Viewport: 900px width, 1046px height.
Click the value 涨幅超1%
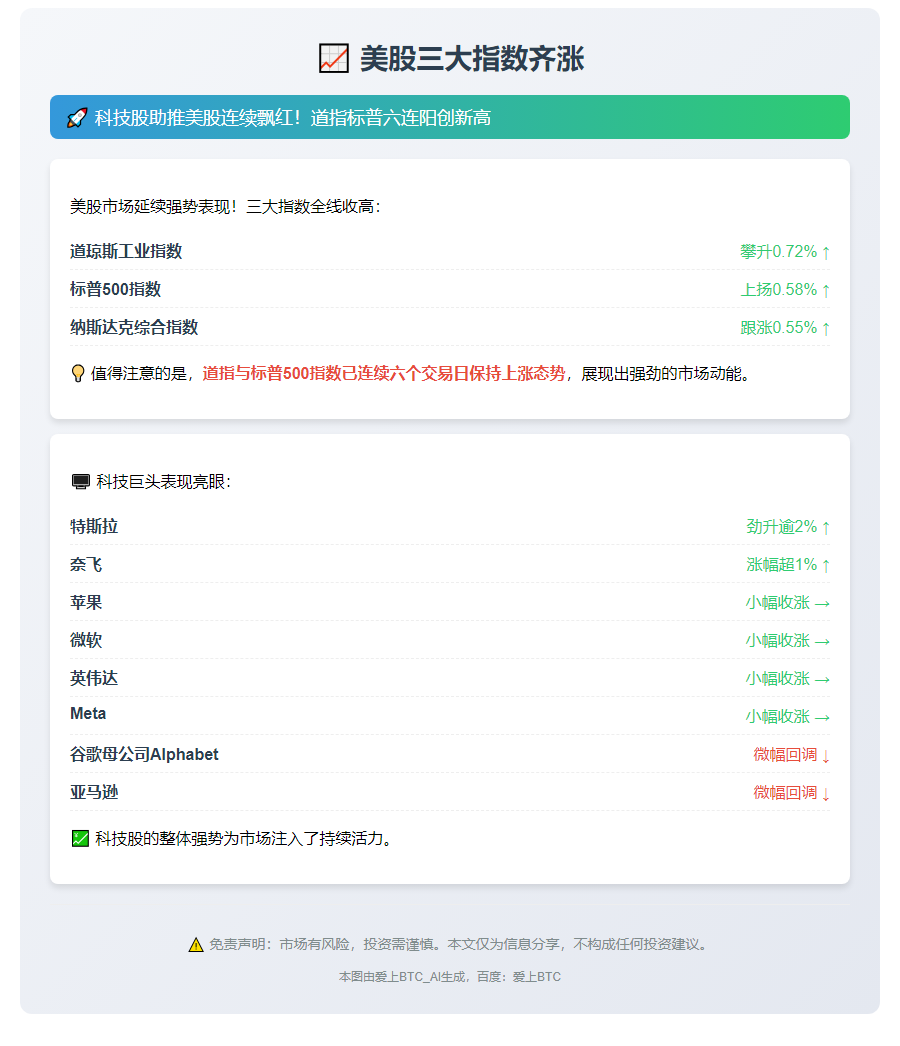pyautogui.click(x=781, y=564)
